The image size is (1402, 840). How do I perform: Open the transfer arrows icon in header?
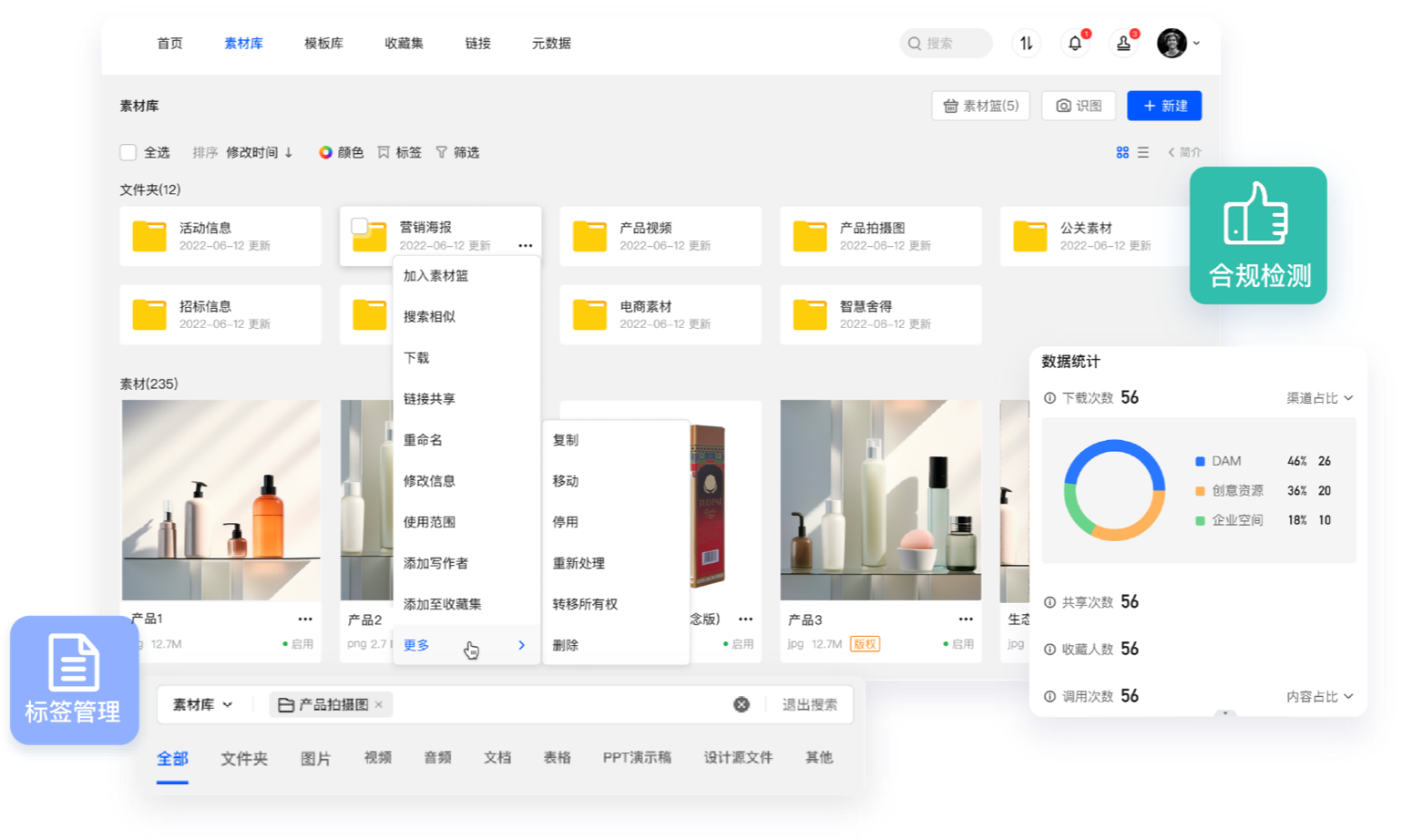tap(1027, 43)
